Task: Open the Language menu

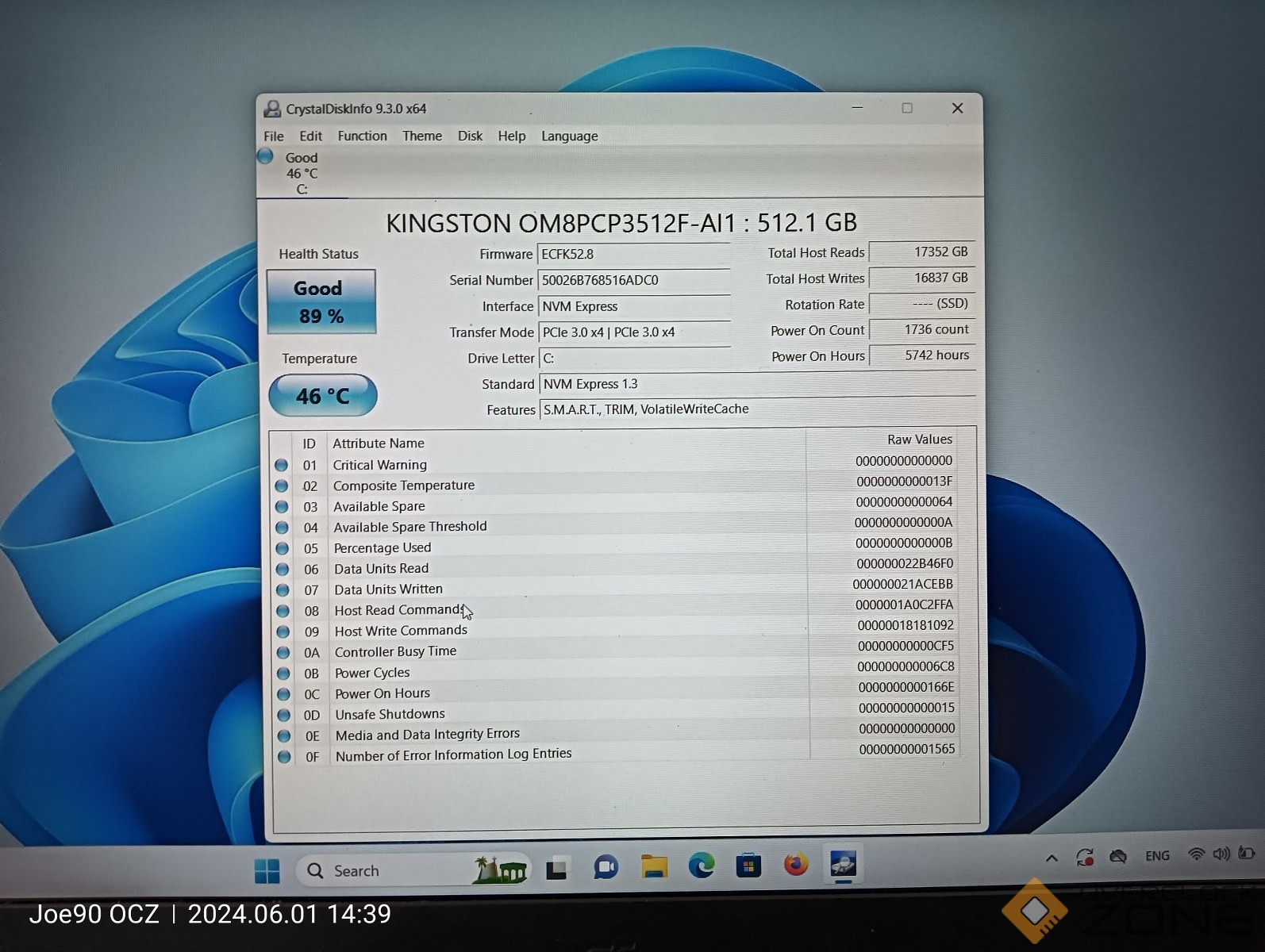Action: [x=570, y=136]
